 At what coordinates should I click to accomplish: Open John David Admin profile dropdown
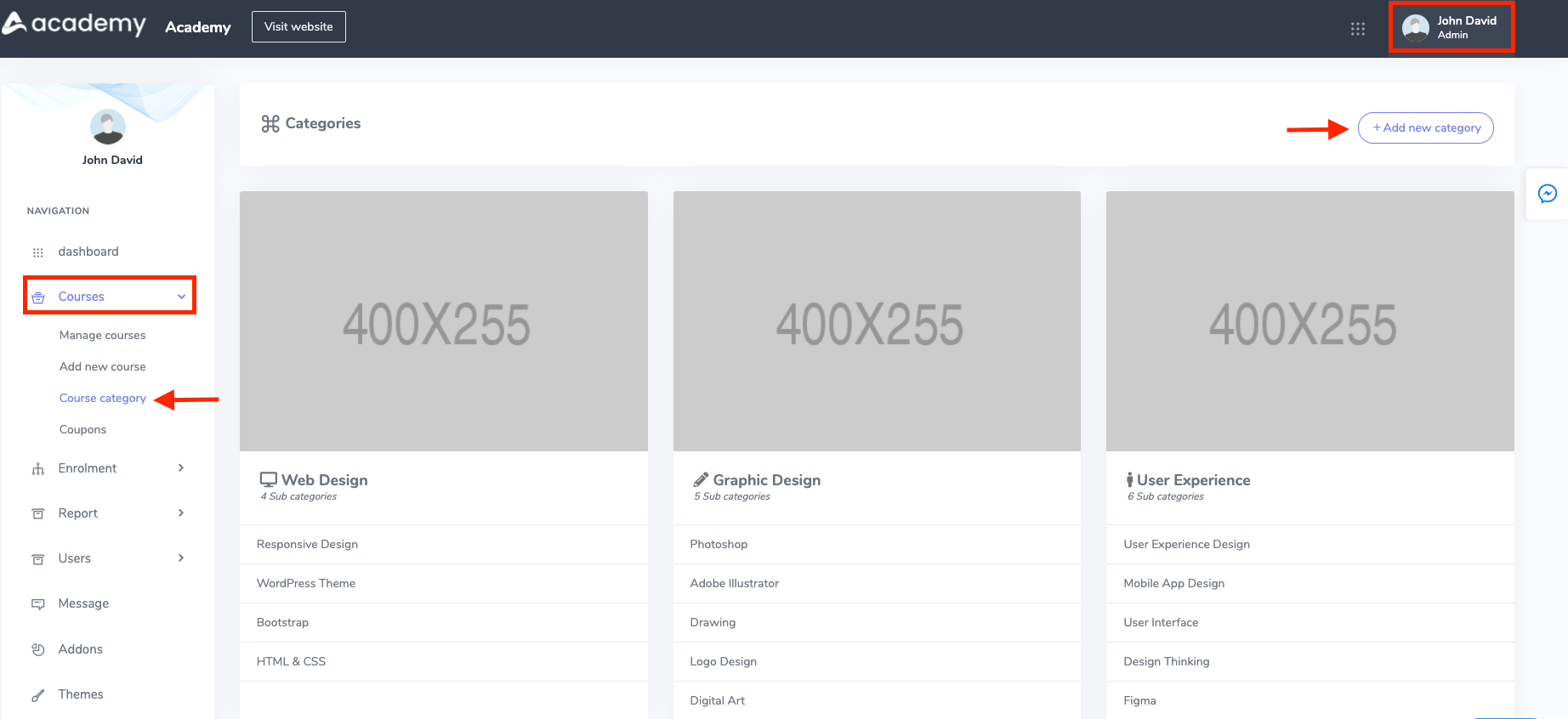1451,27
